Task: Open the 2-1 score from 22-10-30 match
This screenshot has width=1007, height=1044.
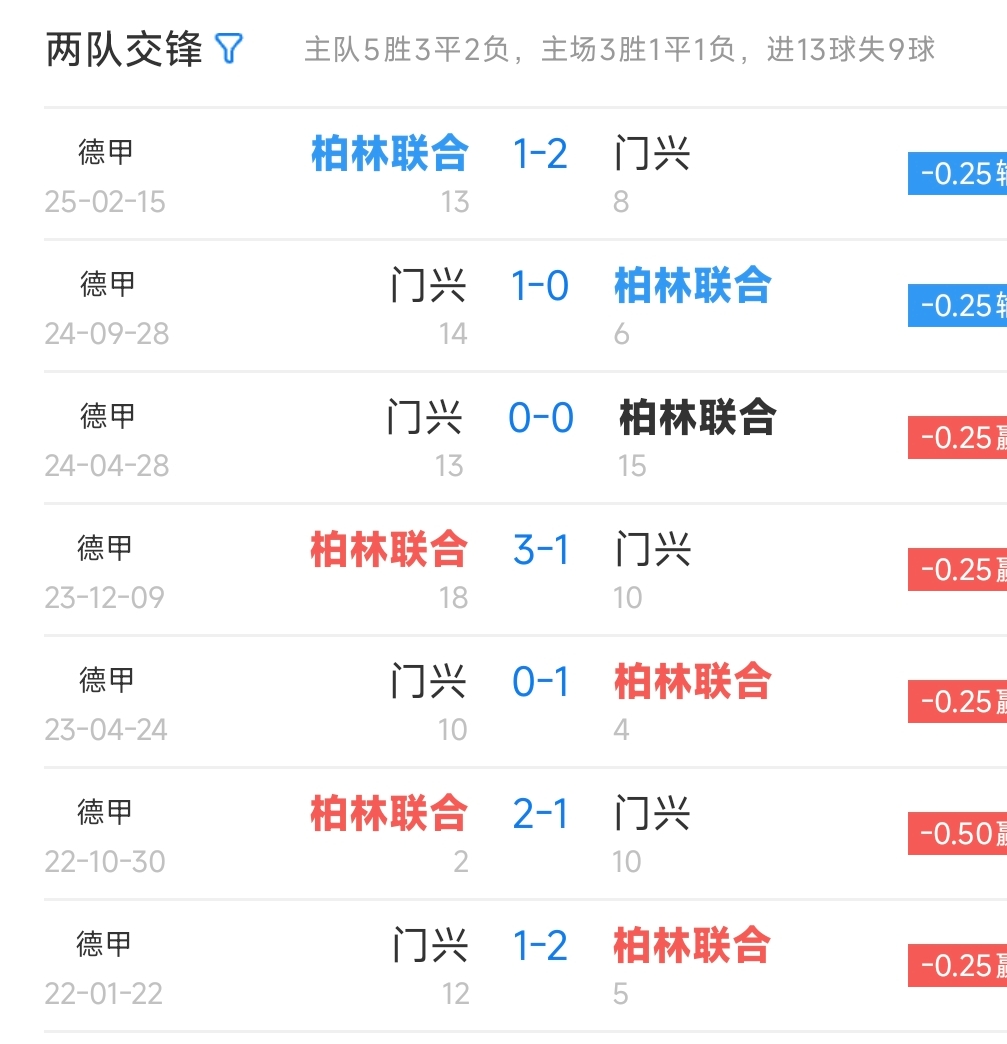Action: click(x=540, y=814)
